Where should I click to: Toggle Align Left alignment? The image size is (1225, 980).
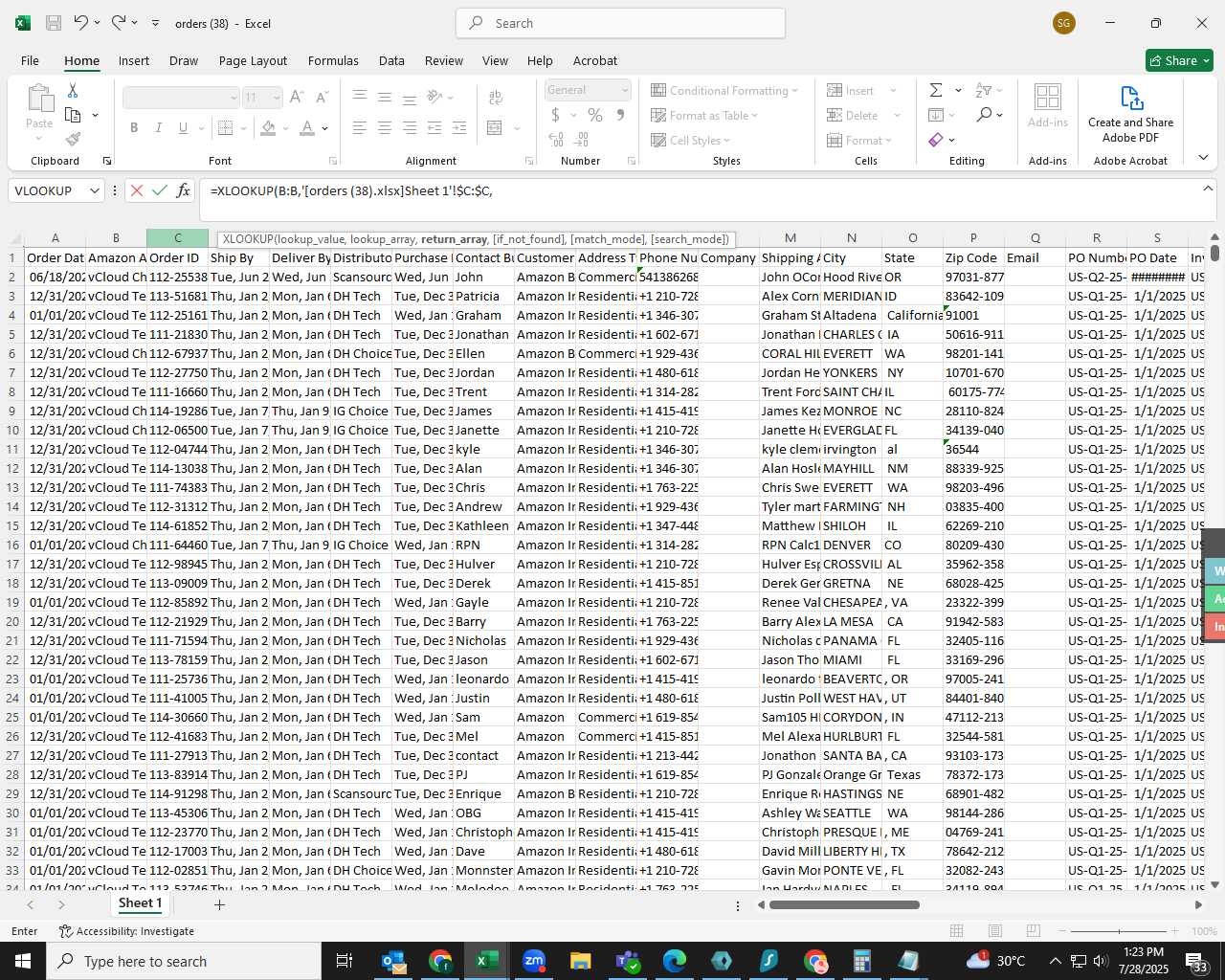coord(360,127)
